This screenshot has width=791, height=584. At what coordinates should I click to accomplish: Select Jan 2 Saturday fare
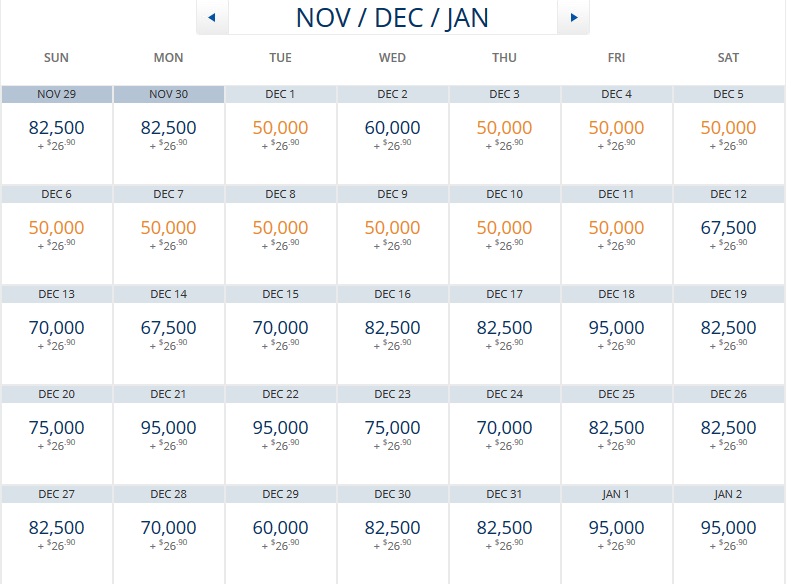point(729,528)
